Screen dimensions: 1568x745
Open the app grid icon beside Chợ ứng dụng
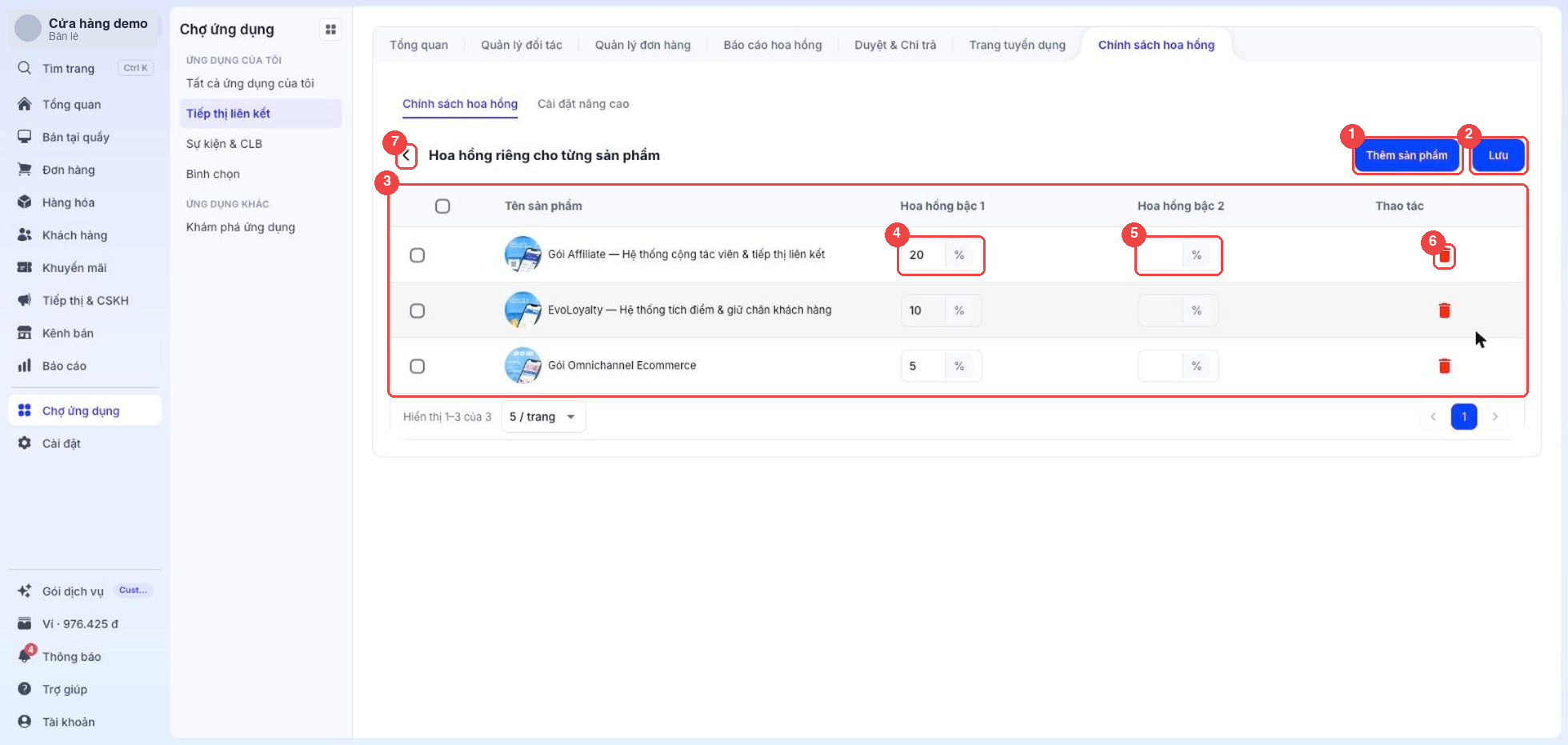330,30
